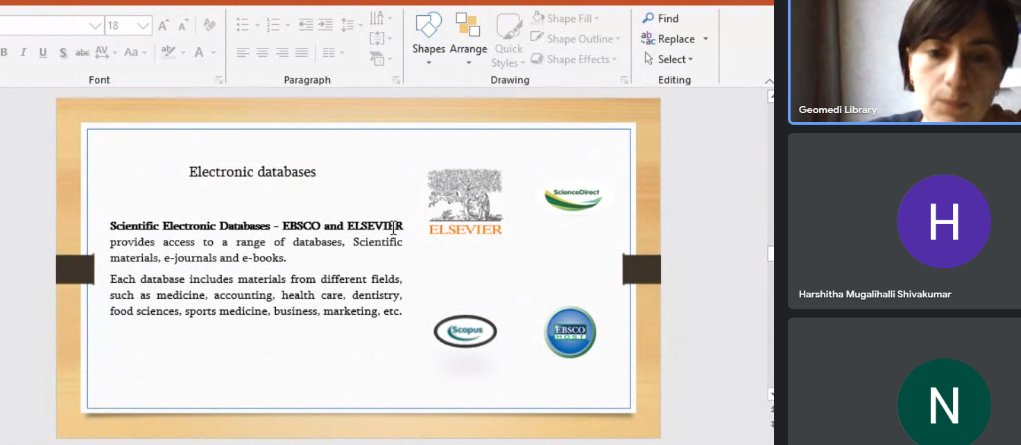The width and height of the screenshot is (1021, 445).
Task: Open Line Spacing options
Action: pos(352,25)
